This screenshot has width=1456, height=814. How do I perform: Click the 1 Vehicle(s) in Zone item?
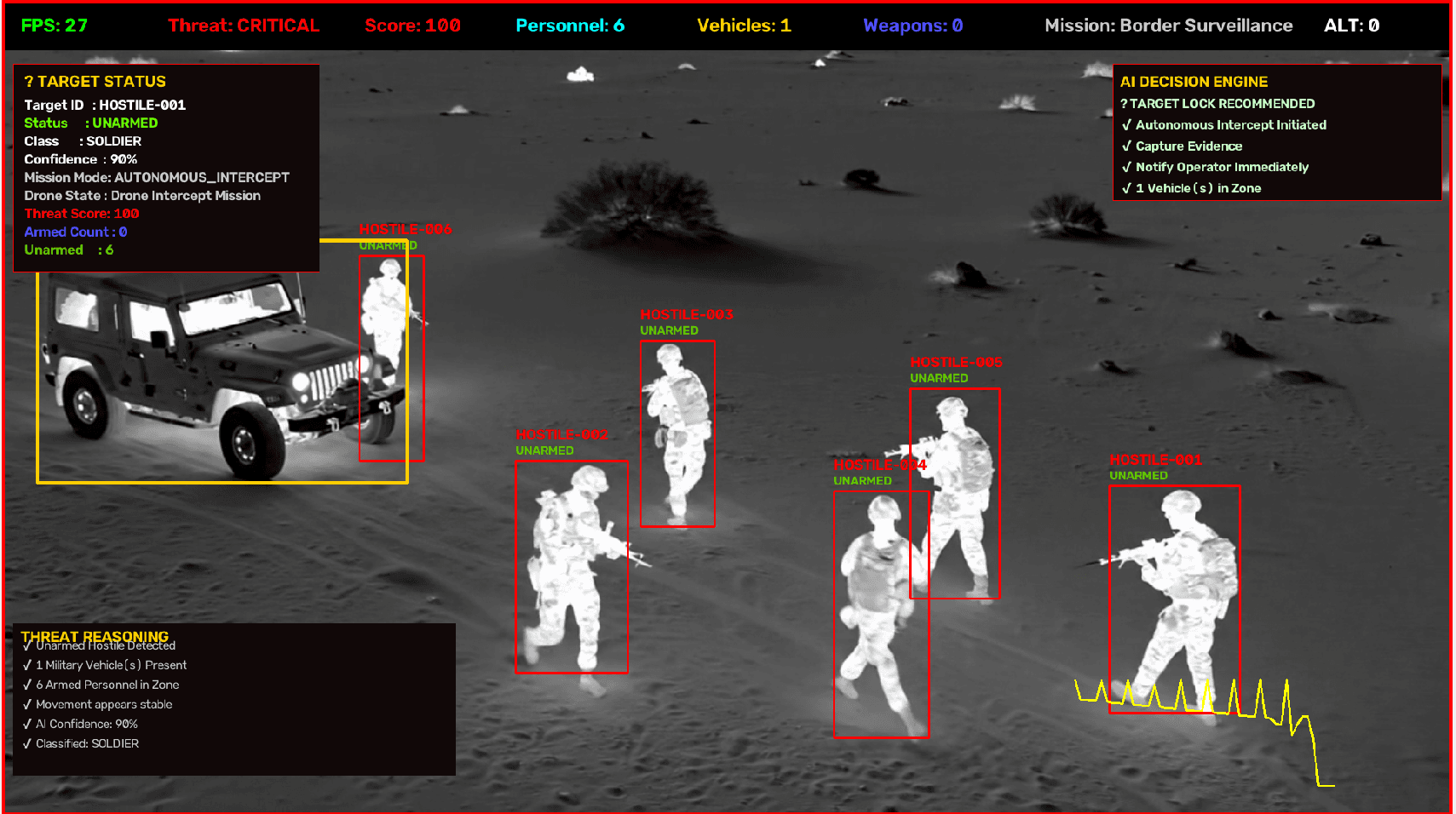1192,188
